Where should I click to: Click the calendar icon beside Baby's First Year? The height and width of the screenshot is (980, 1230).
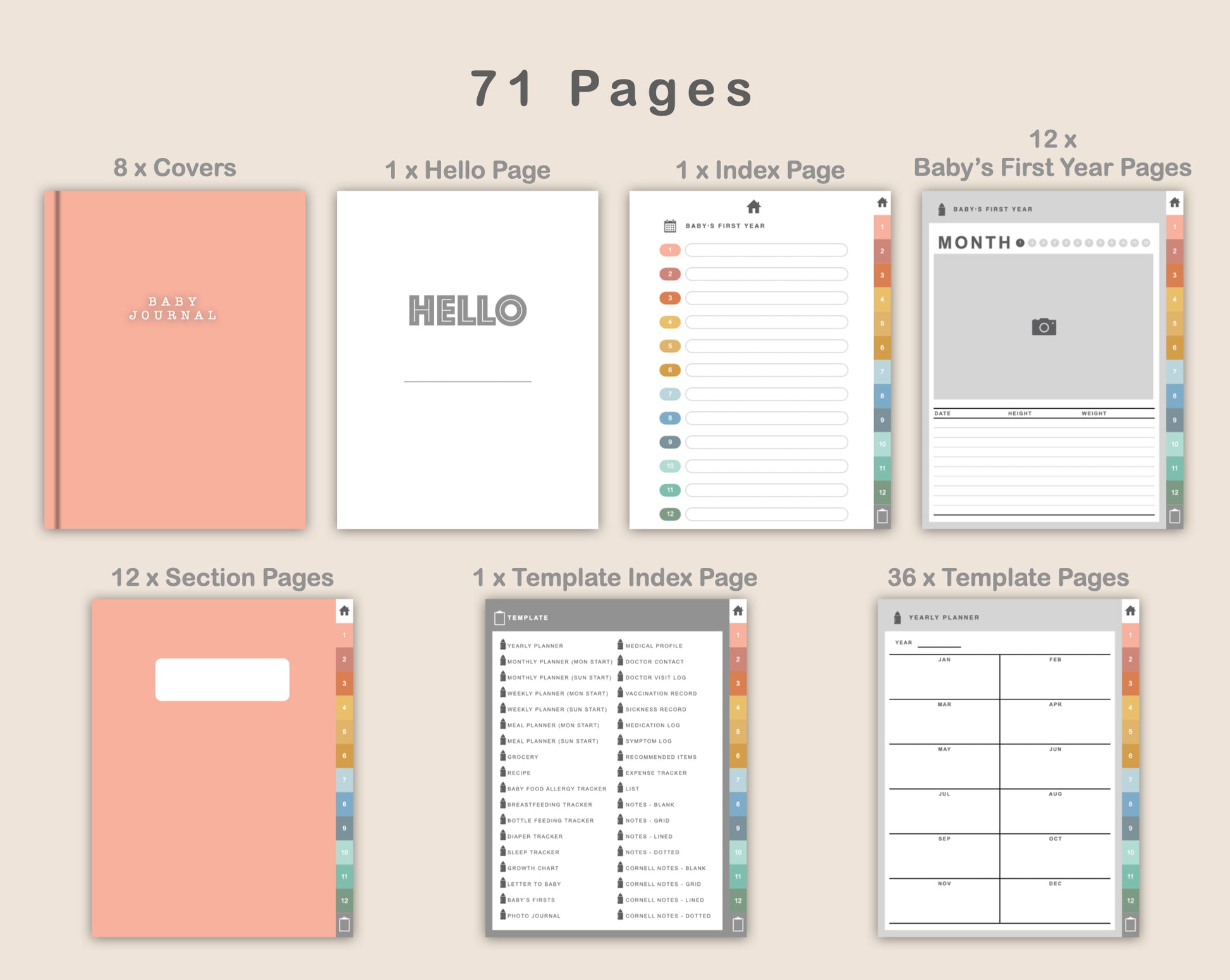click(x=670, y=226)
